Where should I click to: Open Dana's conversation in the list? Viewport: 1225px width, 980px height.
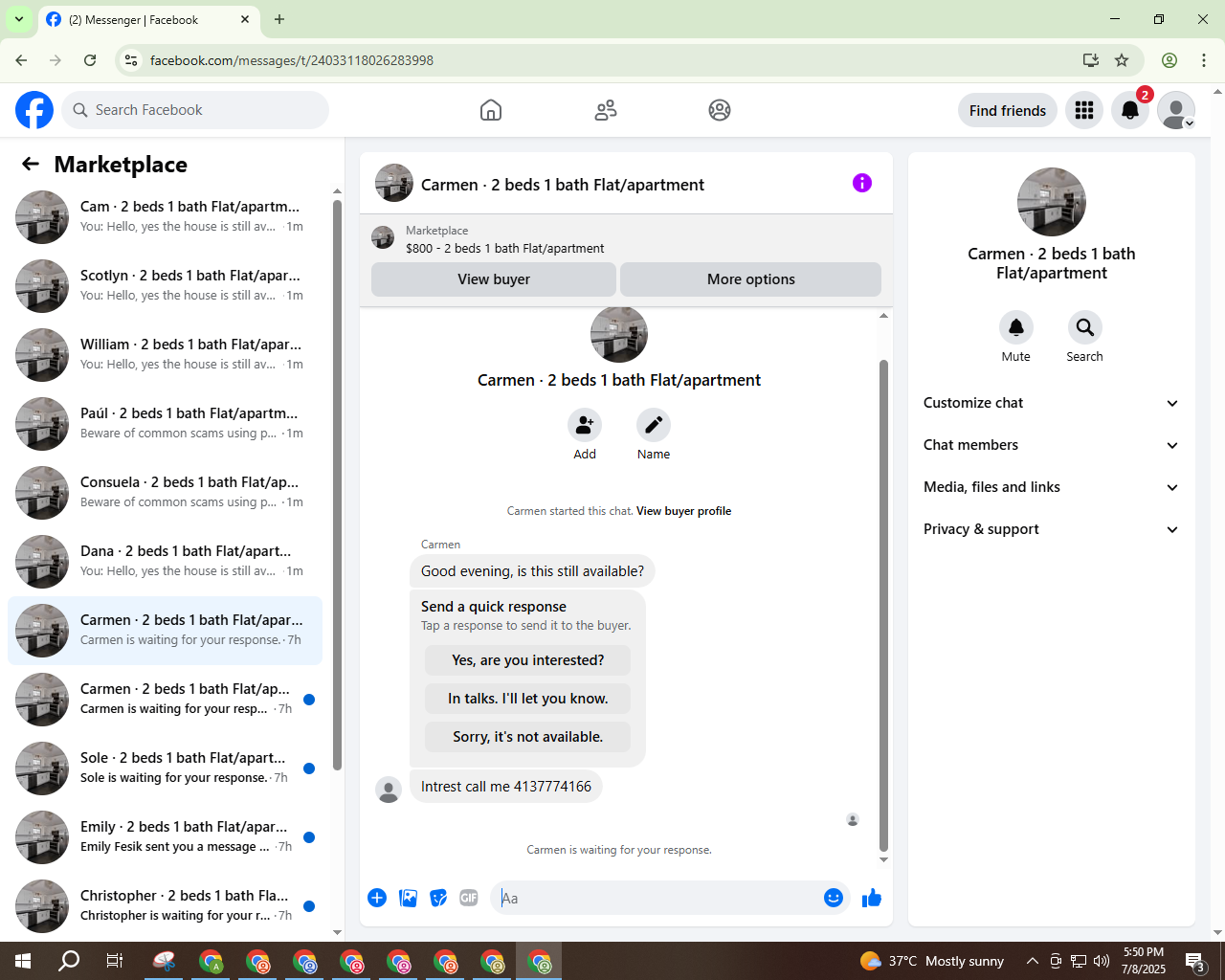[x=165, y=562]
